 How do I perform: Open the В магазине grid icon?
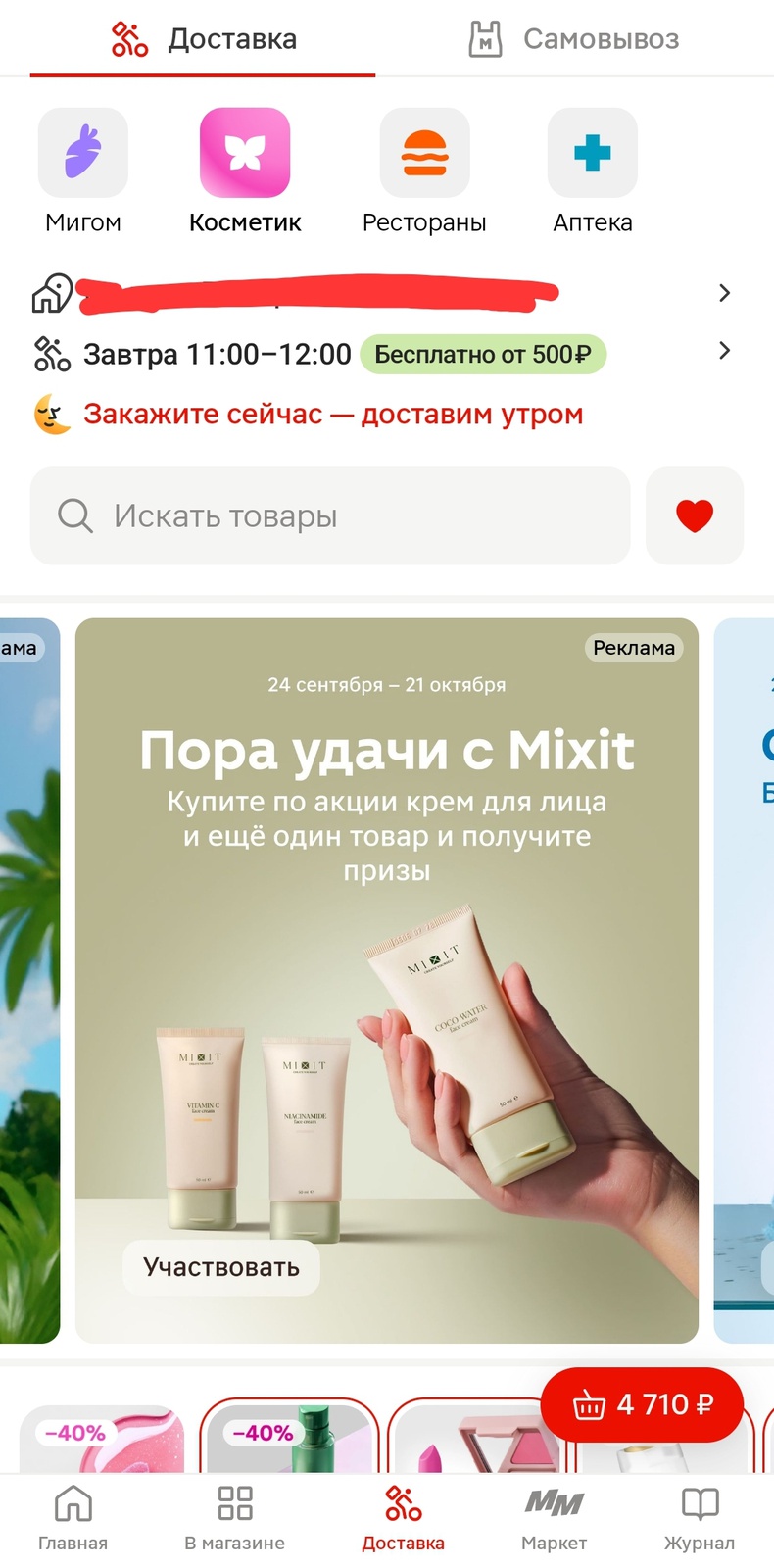tap(235, 1517)
